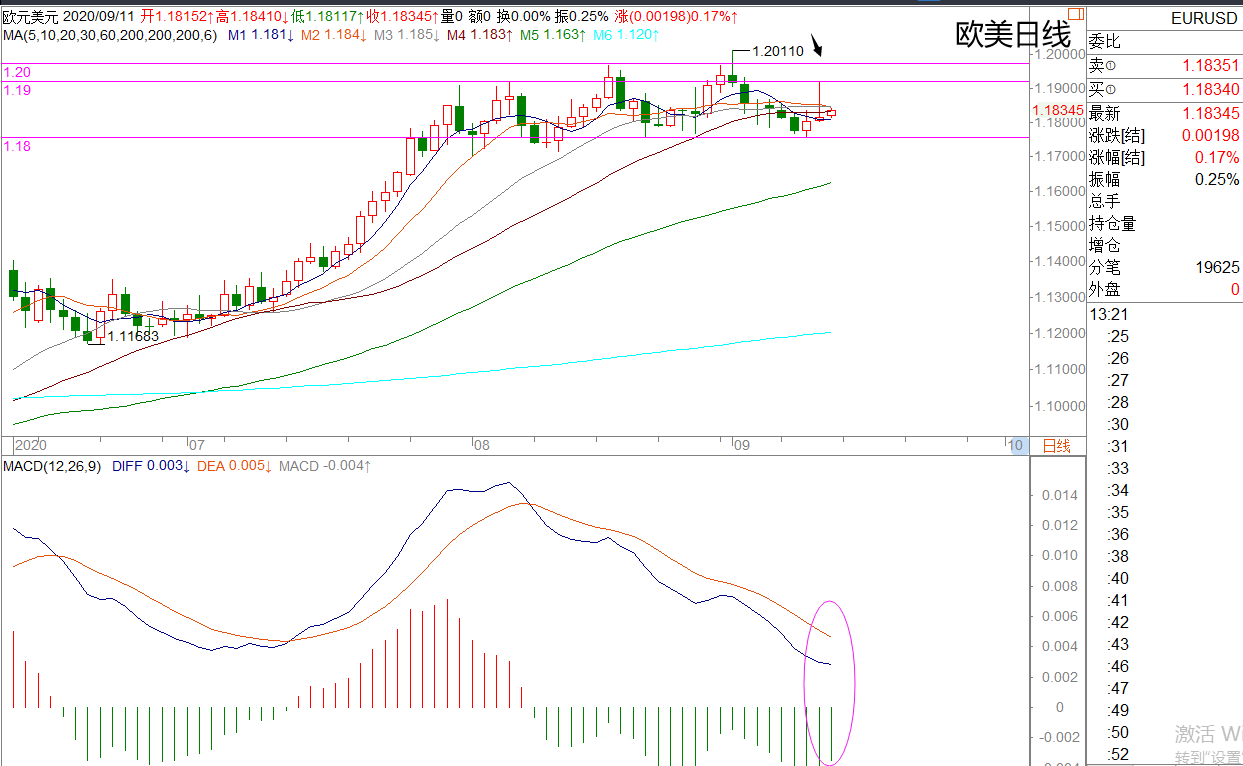Select the :30 tick time entry

(x=1118, y=424)
